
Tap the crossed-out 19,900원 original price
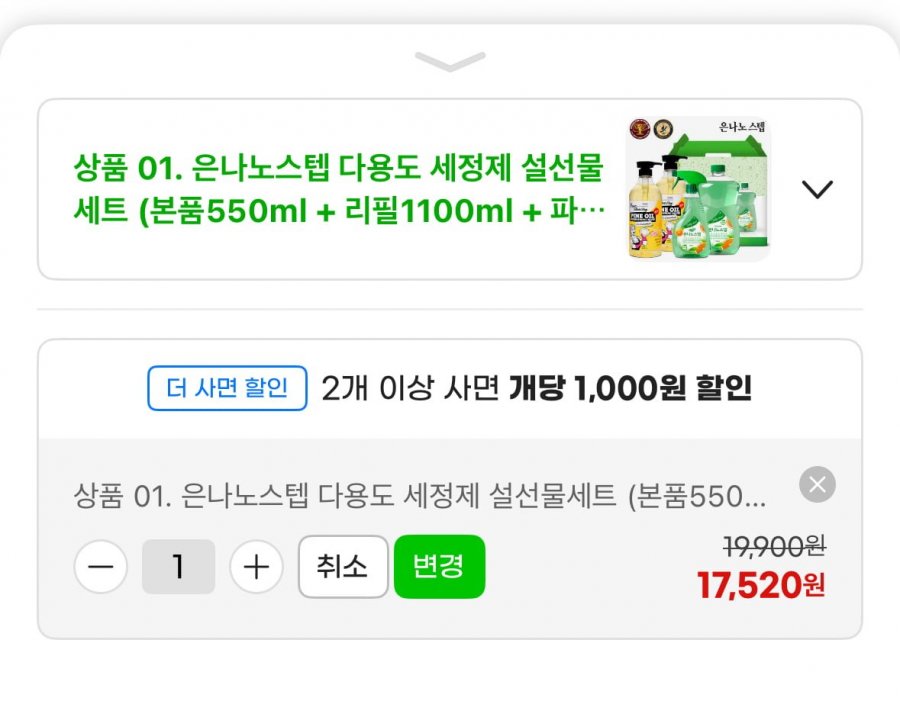774,546
